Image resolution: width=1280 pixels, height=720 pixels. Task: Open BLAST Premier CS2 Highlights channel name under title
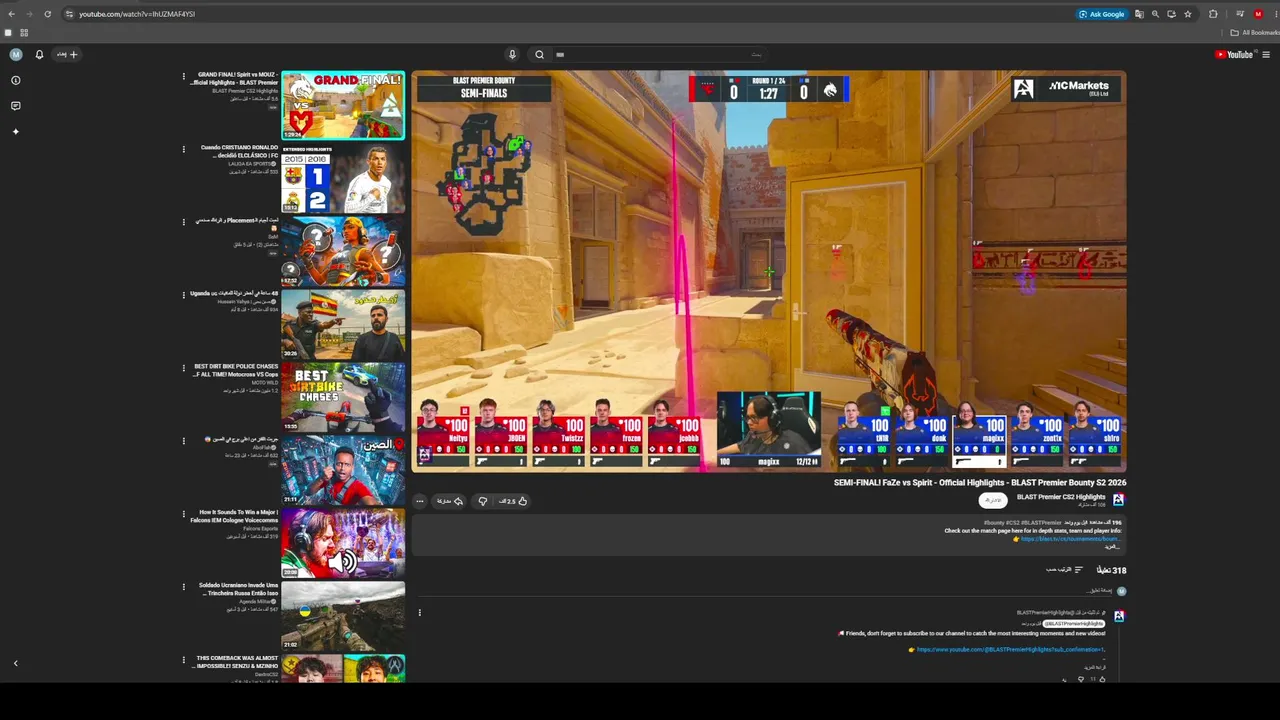point(1061,497)
